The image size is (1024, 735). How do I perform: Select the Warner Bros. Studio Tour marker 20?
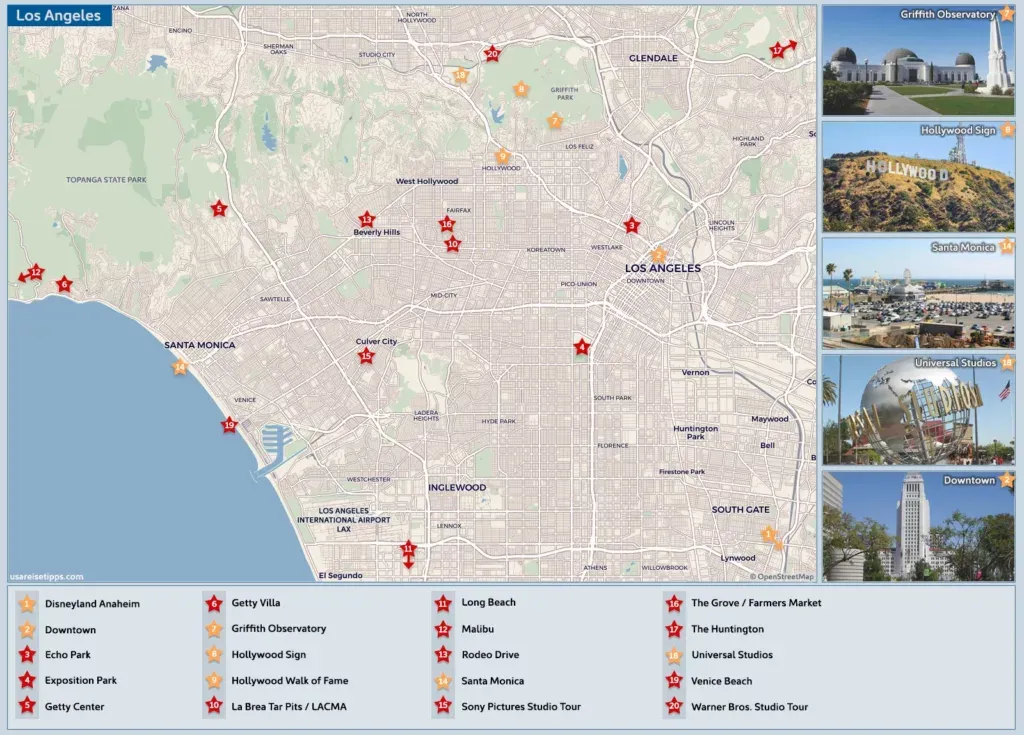pyautogui.click(x=492, y=53)
